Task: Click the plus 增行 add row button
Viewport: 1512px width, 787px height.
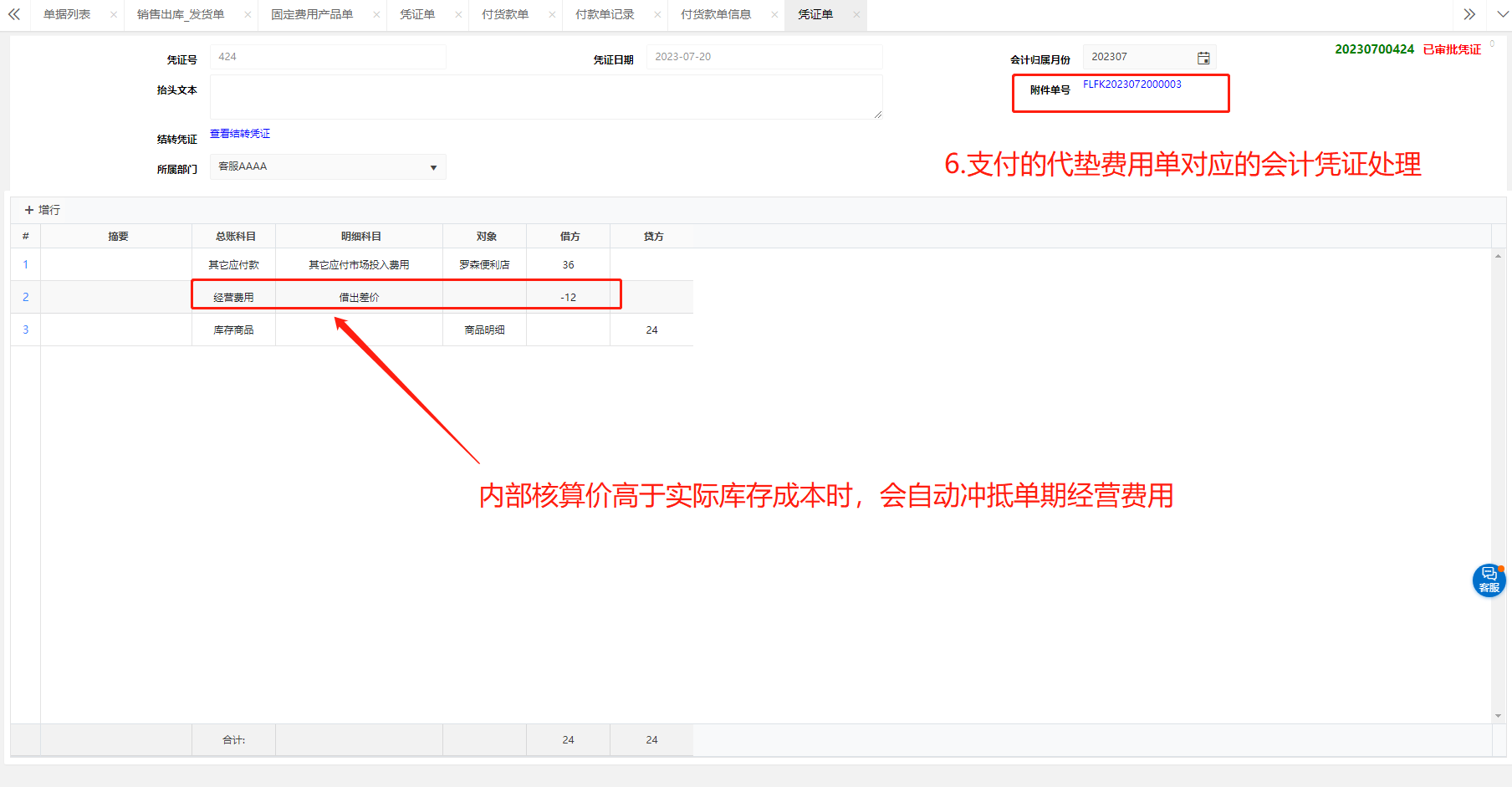Action: tap(42, 210)
